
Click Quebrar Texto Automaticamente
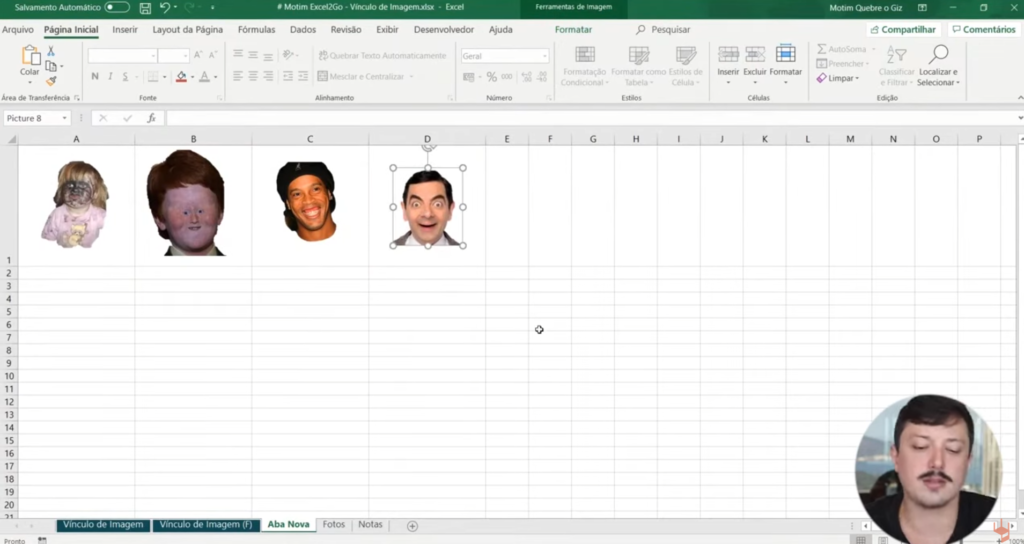click(x=382, y=56)
